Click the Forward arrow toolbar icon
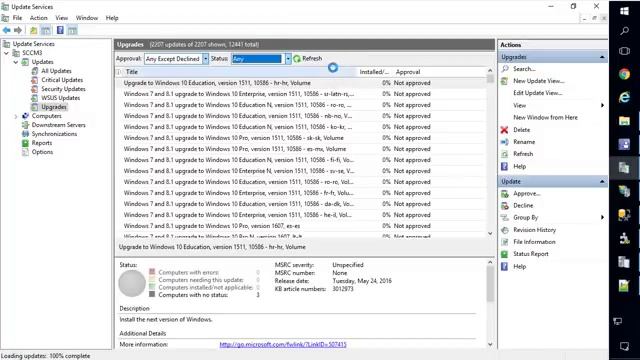Screen dimensions: 640x360 [x=18, y=30]
